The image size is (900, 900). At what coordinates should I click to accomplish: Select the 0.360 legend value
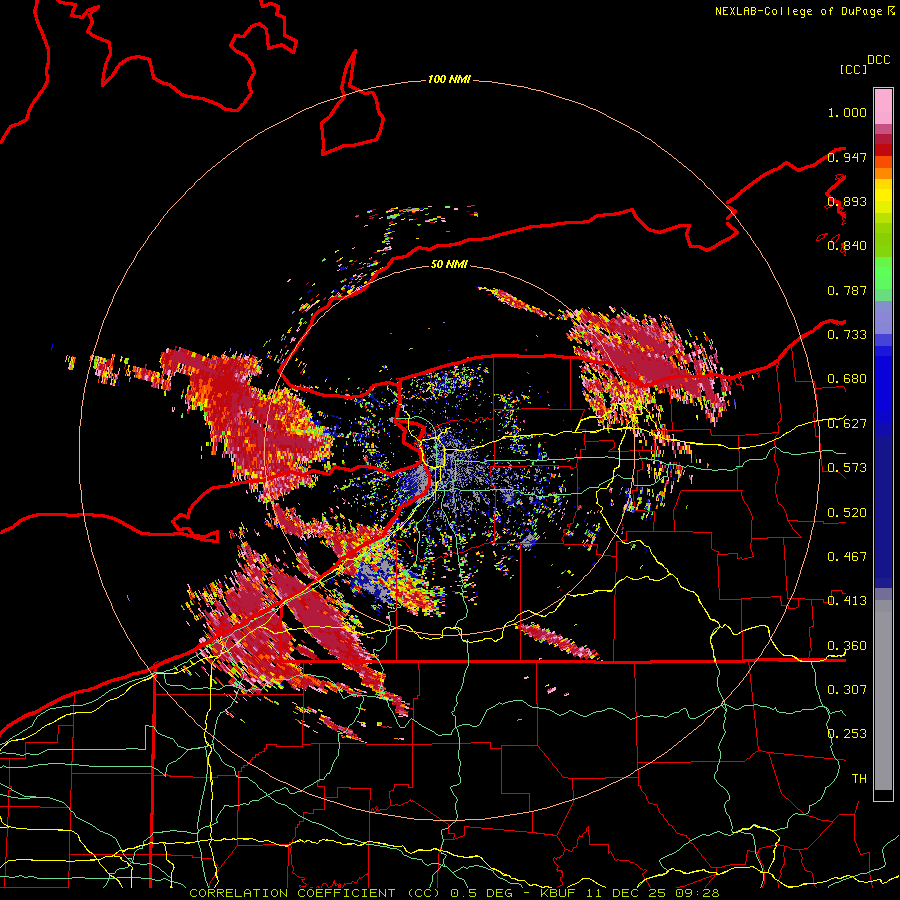point(847,646)
